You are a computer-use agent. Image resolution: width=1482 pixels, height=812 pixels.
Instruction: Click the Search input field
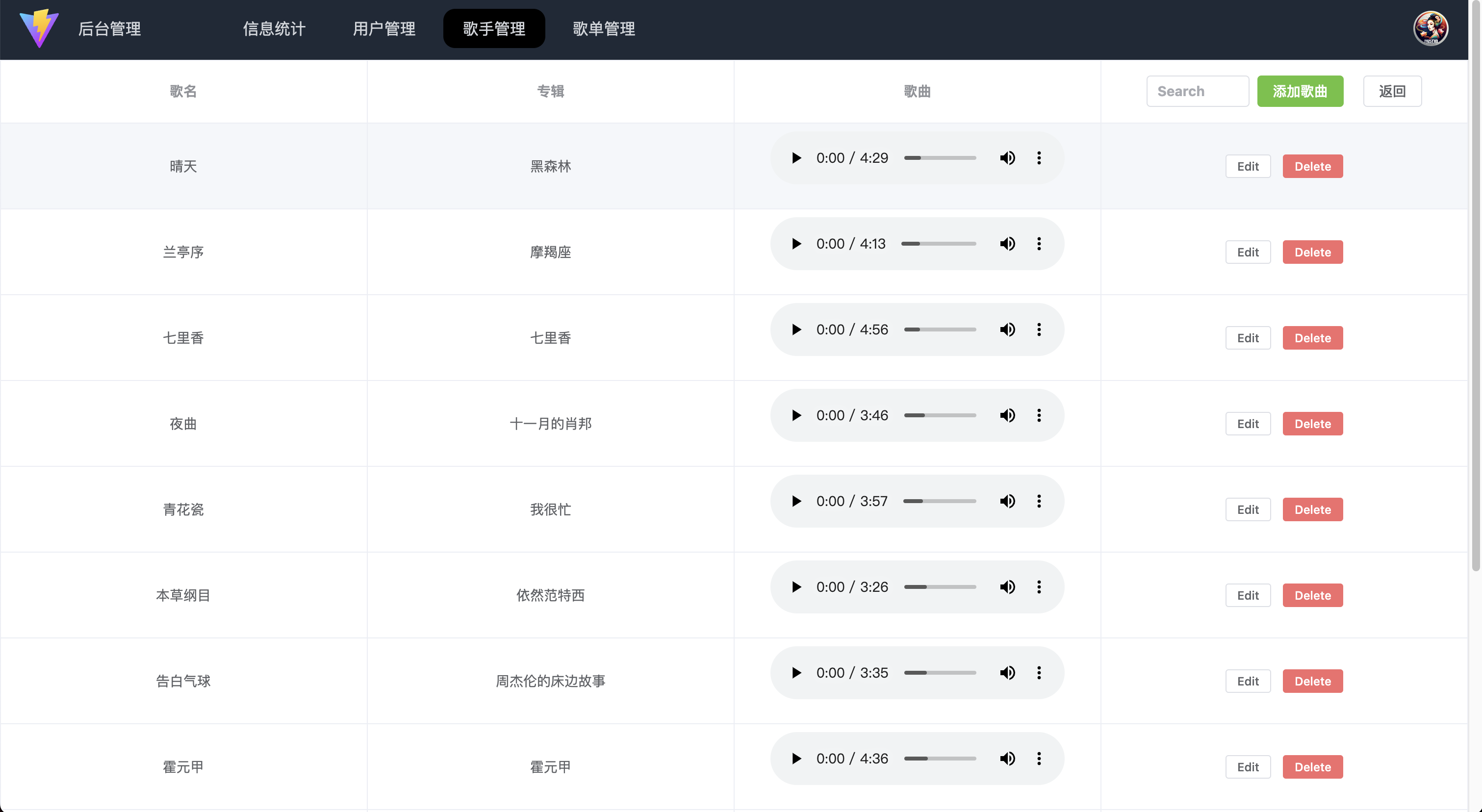[x=1198, y=91]
